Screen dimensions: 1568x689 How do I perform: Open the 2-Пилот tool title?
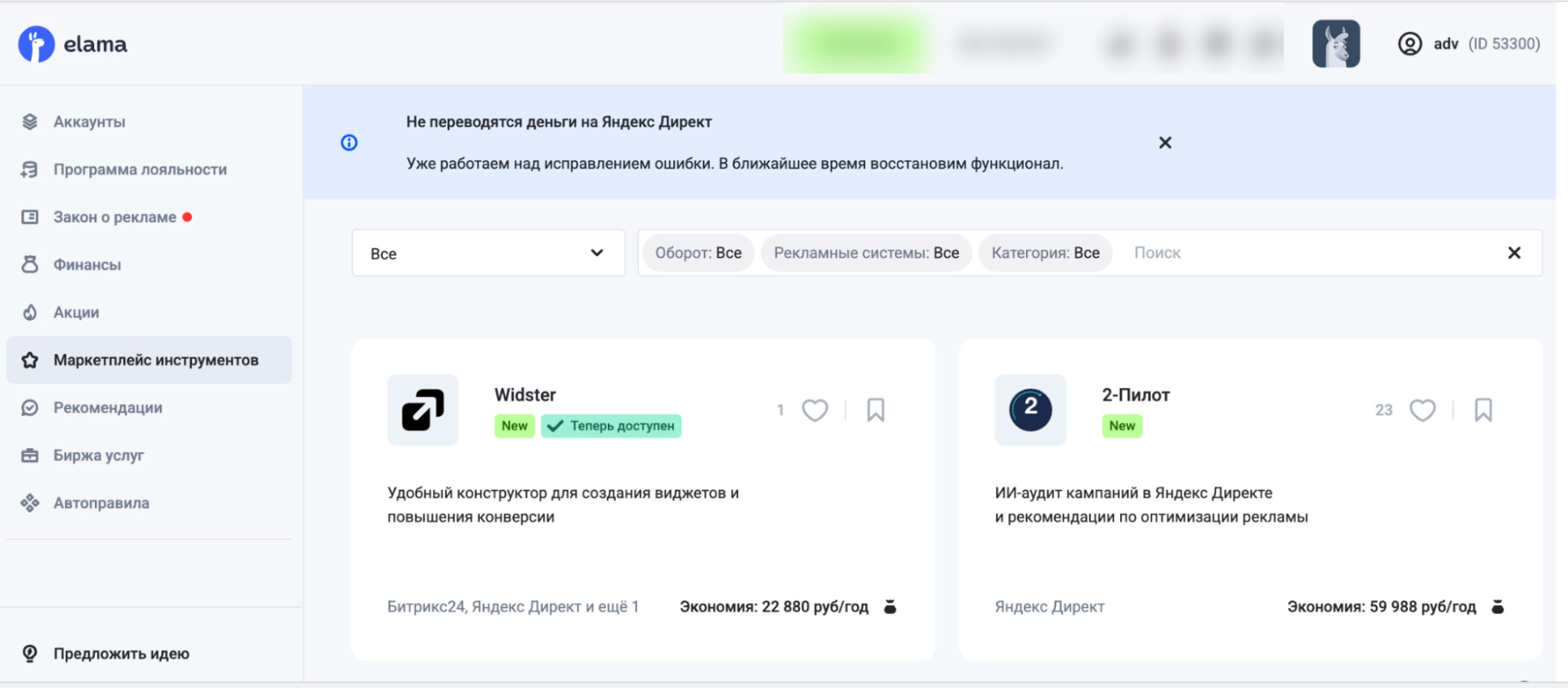click(x=1136, y=395)
